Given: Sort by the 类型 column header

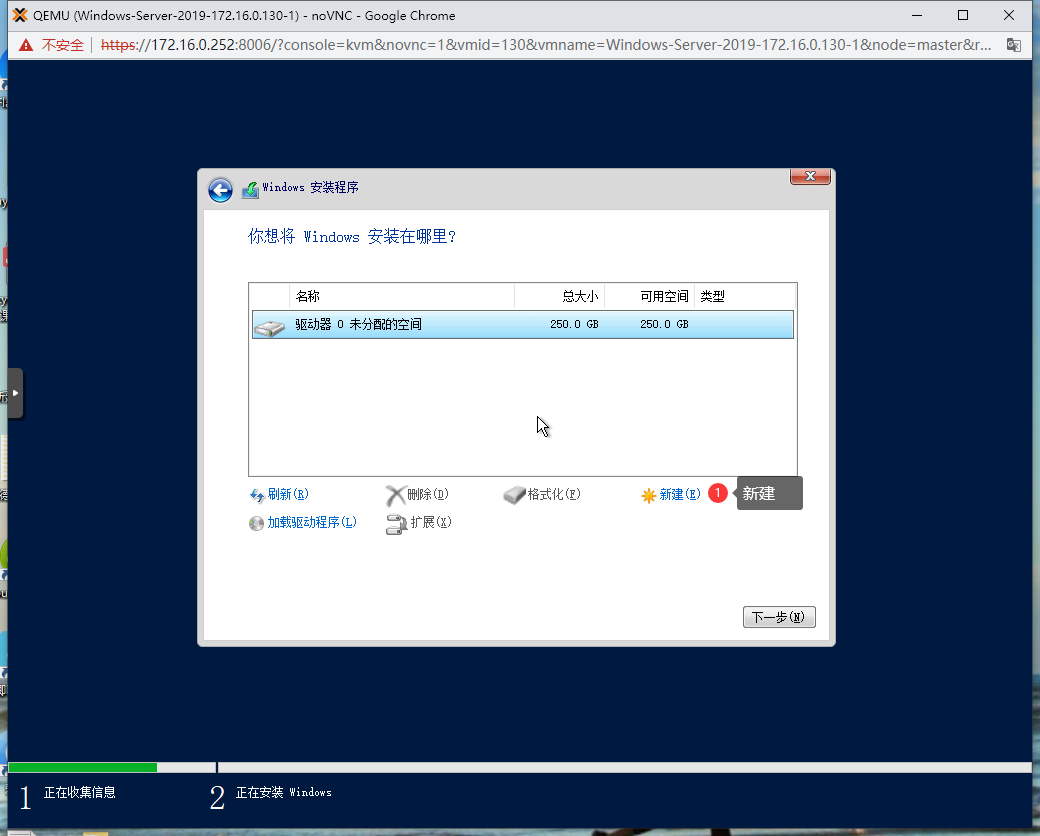Looking at the screenshot, I should coord(745,297).
